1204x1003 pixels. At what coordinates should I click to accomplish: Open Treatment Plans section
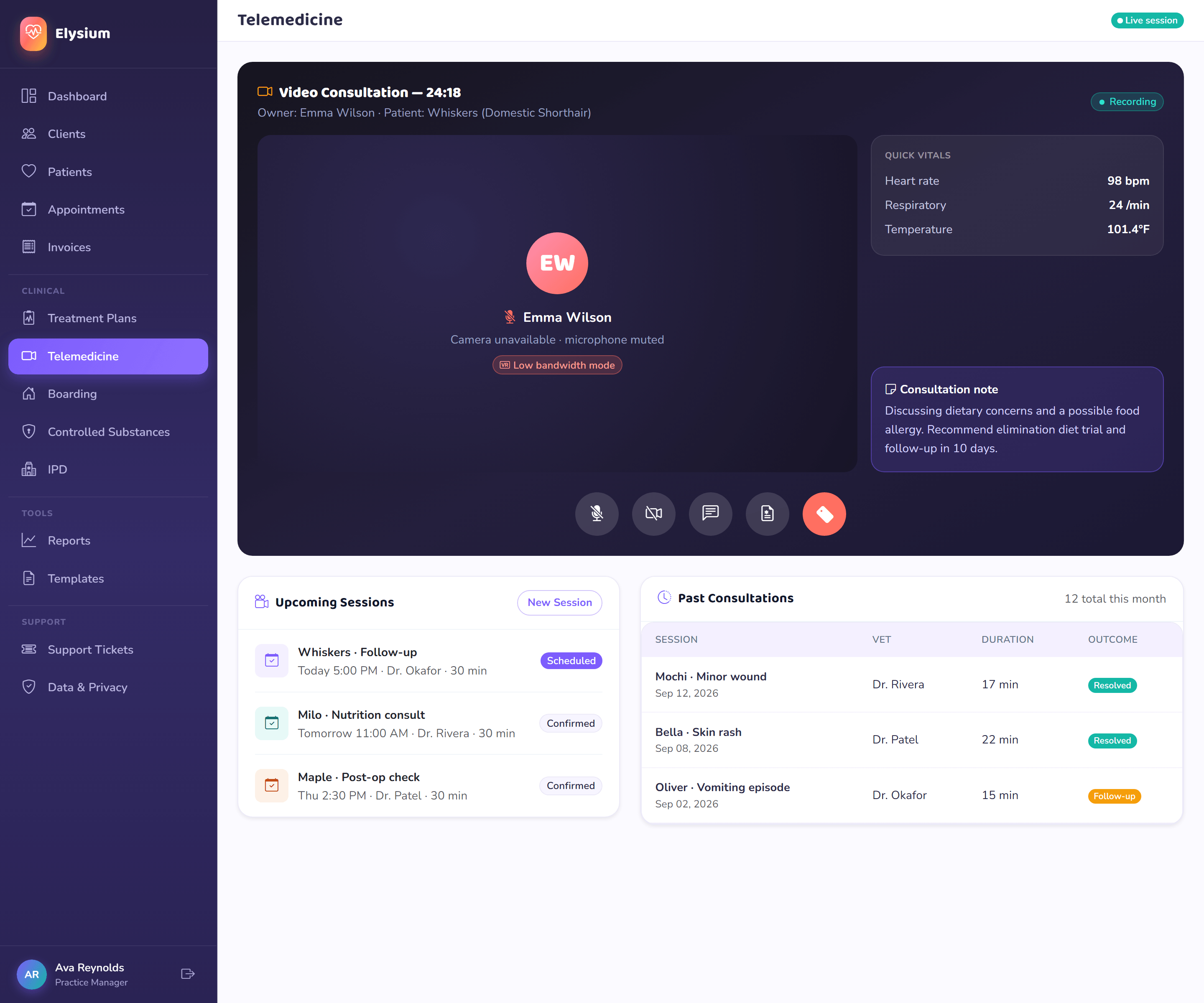[x=108, y=318]
